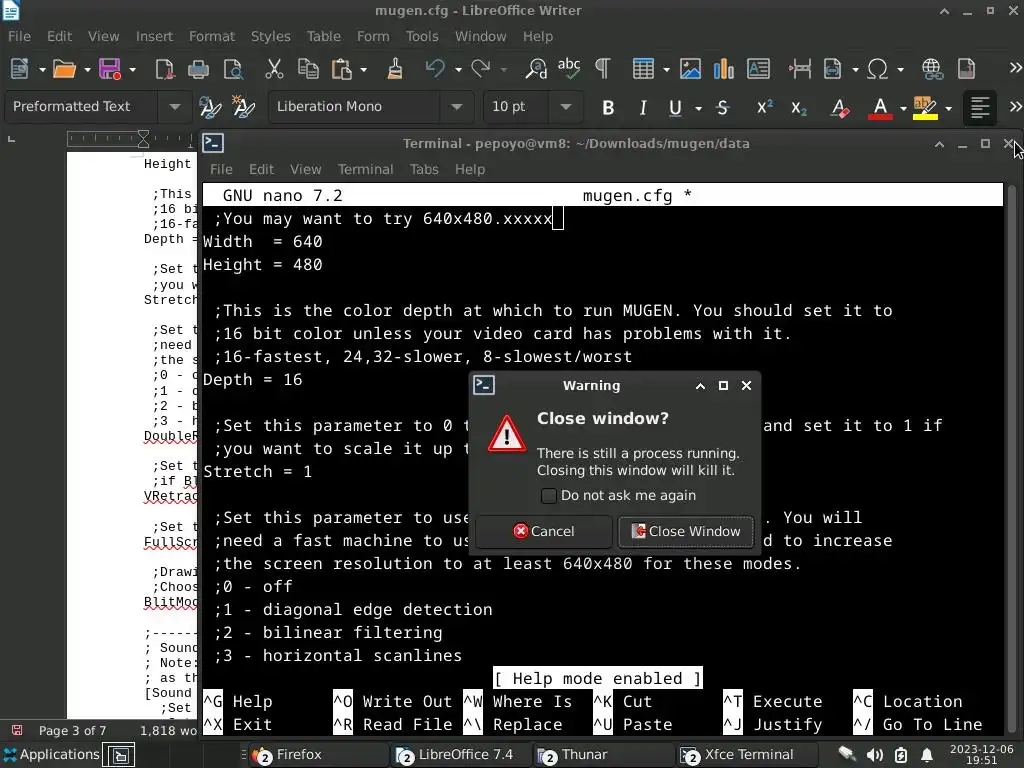1024x768 pixels.
Task: Click Export as PDF icon
Action: [164, 69]
